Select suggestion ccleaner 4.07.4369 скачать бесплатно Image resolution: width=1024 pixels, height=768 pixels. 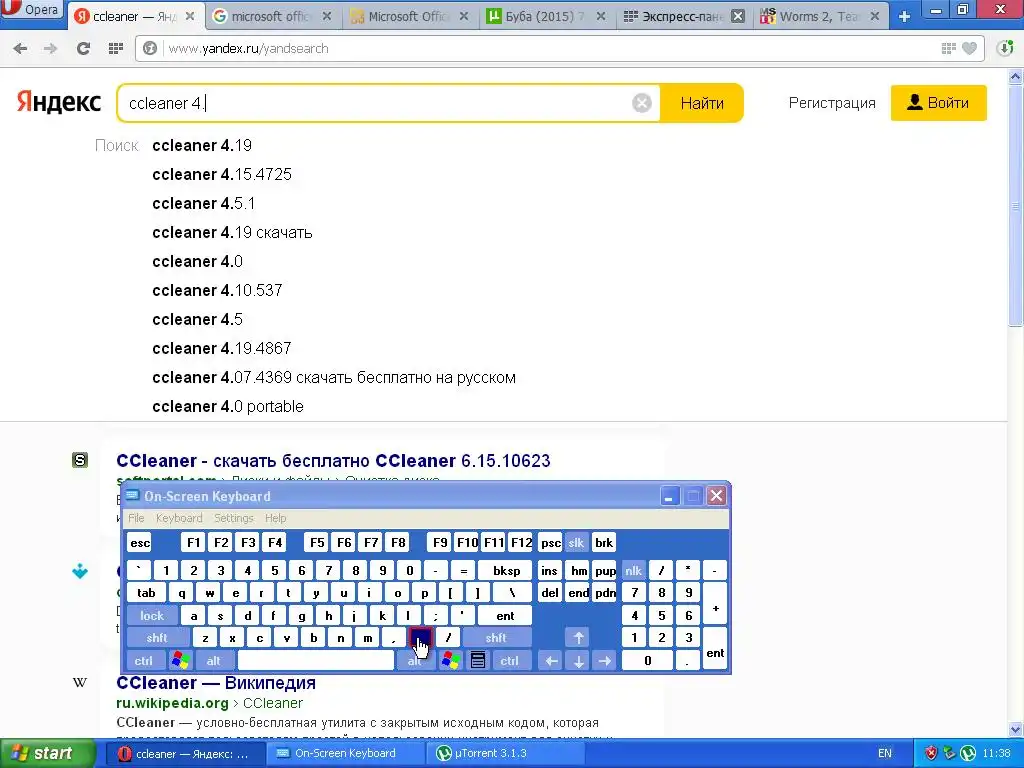[334, 377]
